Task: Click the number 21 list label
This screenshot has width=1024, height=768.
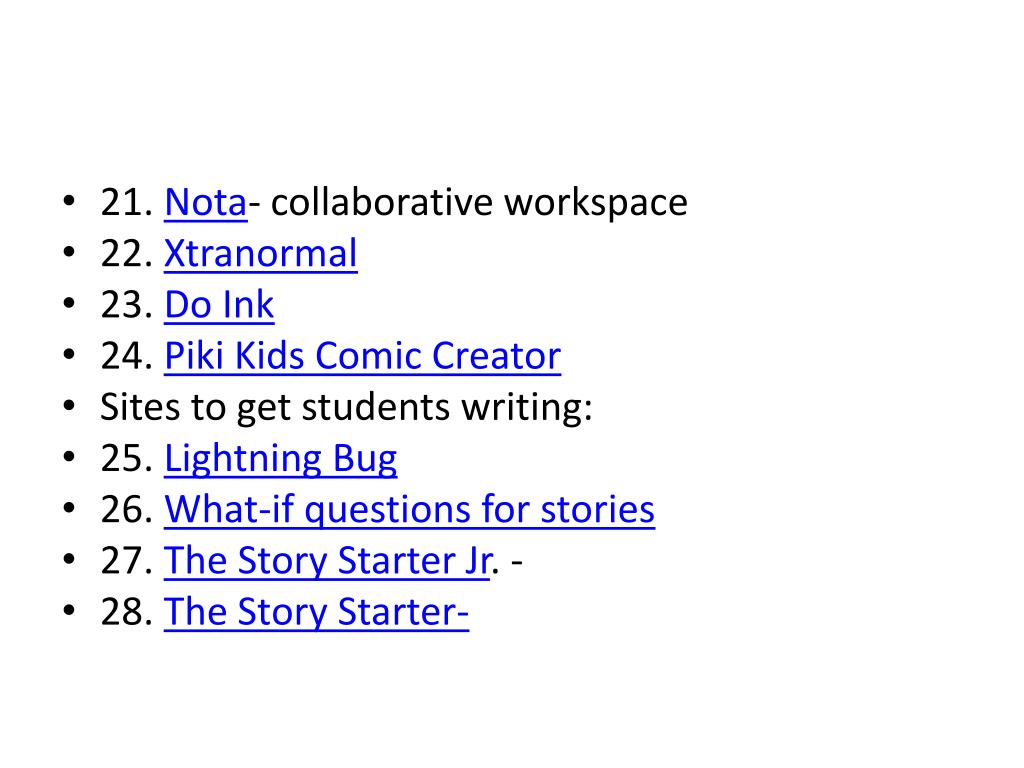Action: pos(127,202)
